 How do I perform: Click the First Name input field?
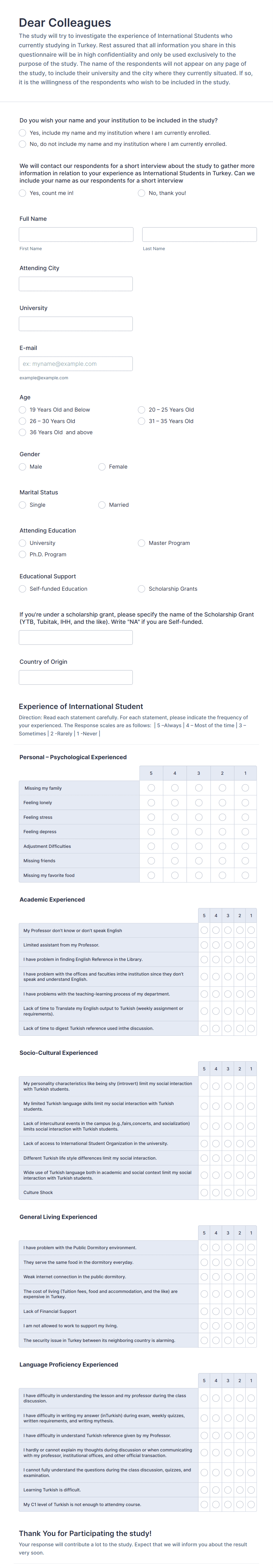coord(76,234)
